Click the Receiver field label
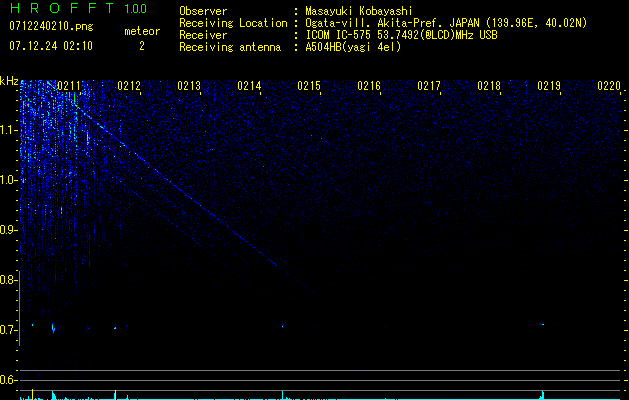This screenshot has height=400, width=629. (203, 35)
